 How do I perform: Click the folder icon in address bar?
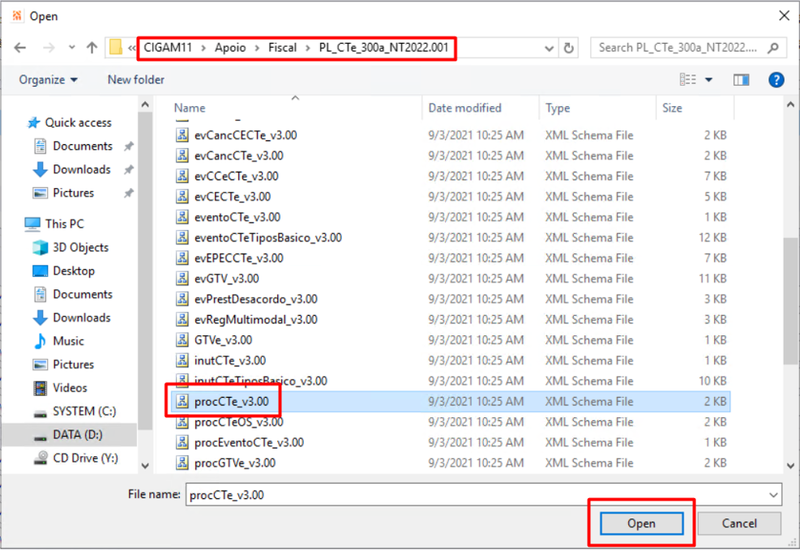[x=116, y=47]
